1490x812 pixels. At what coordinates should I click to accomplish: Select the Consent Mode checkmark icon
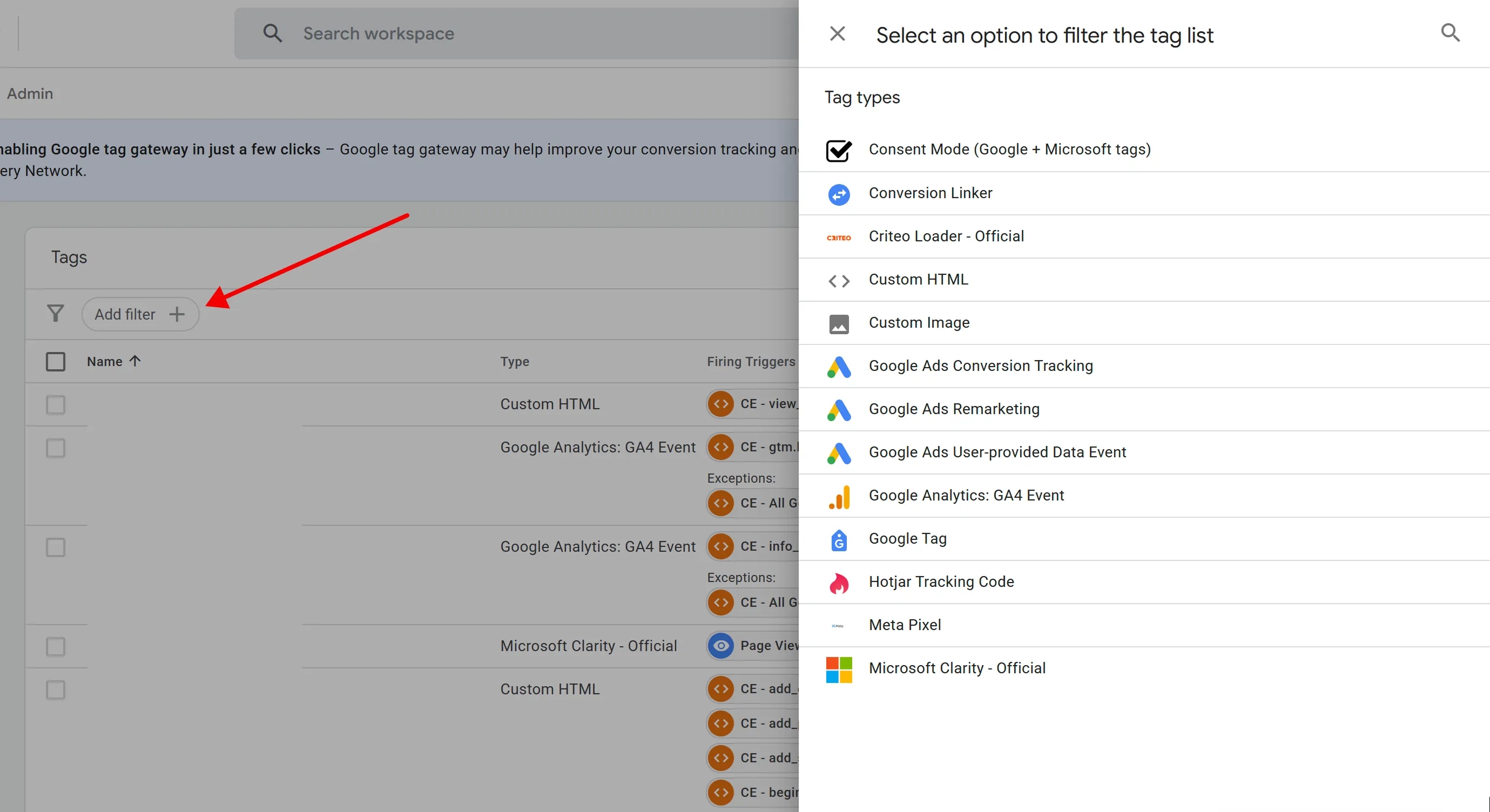tap(839, 151)
